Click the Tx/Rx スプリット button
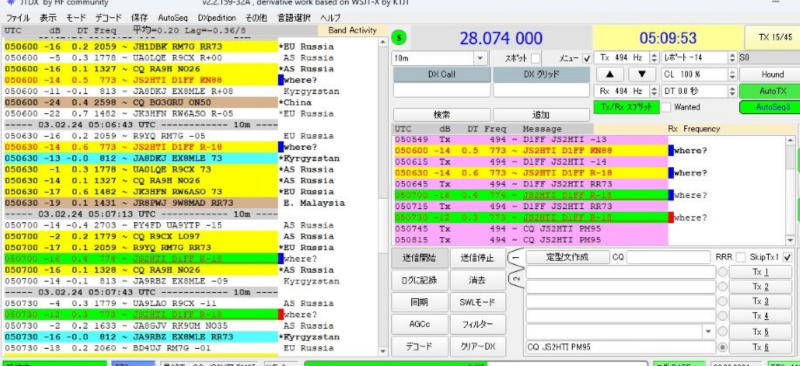 tap(627, 108)
